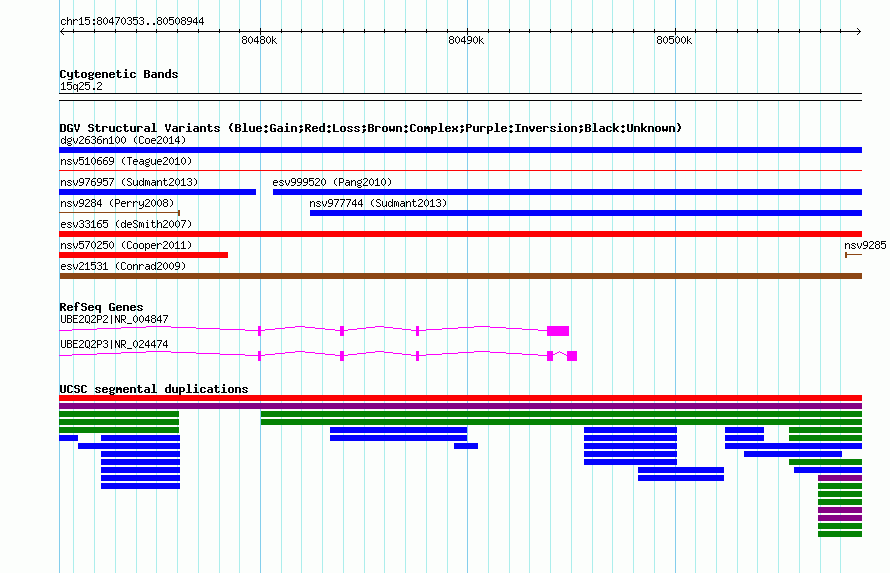890x573 pixels.
Task: Click the large last exon of UBE2Q2P2
Action: 558,331
